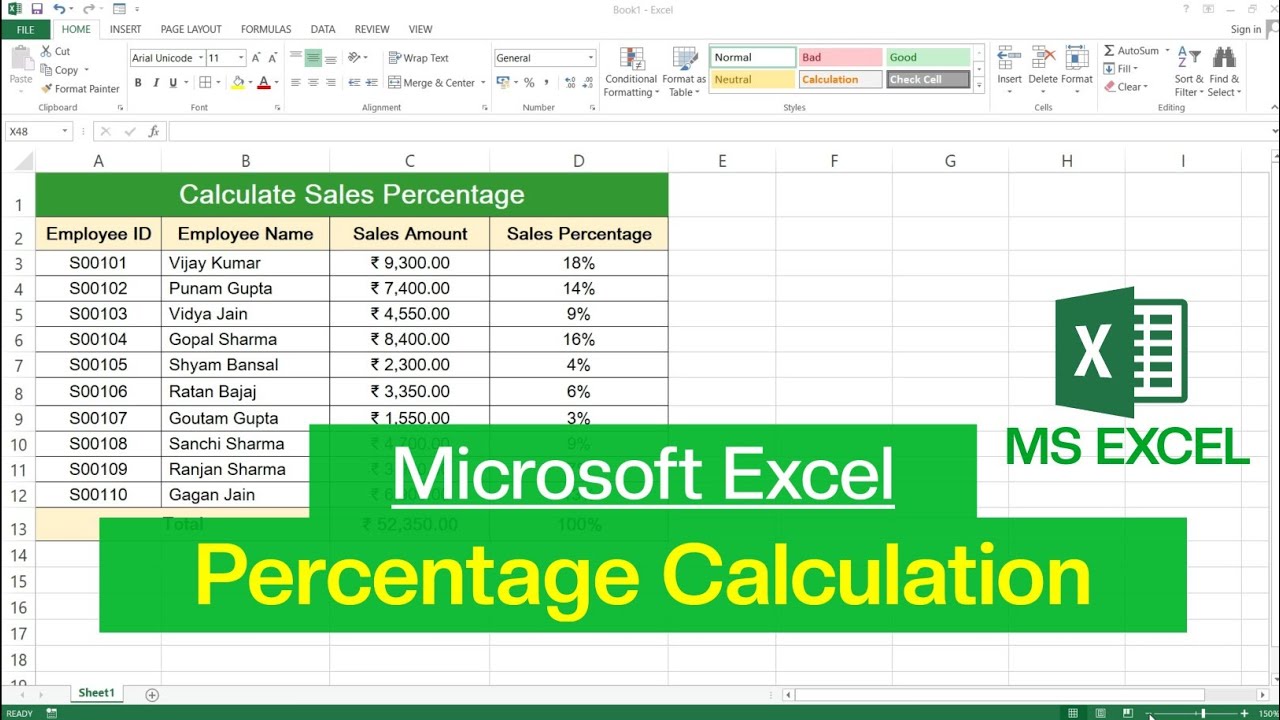Screen dimensions: 1280x720
Task: Cut the selected cells
Action: 55,51
